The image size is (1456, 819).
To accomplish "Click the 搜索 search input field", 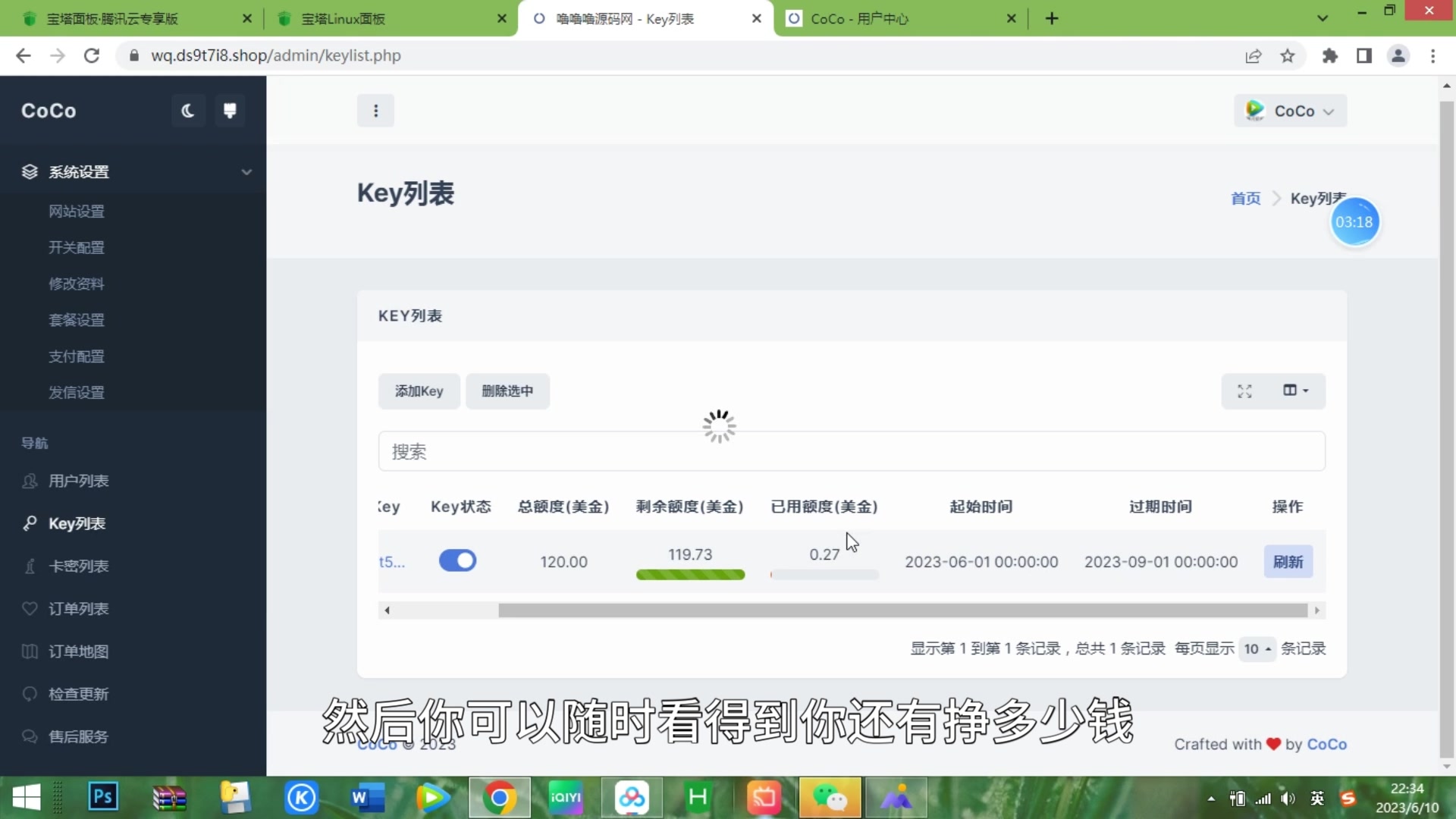I will 853,451.
